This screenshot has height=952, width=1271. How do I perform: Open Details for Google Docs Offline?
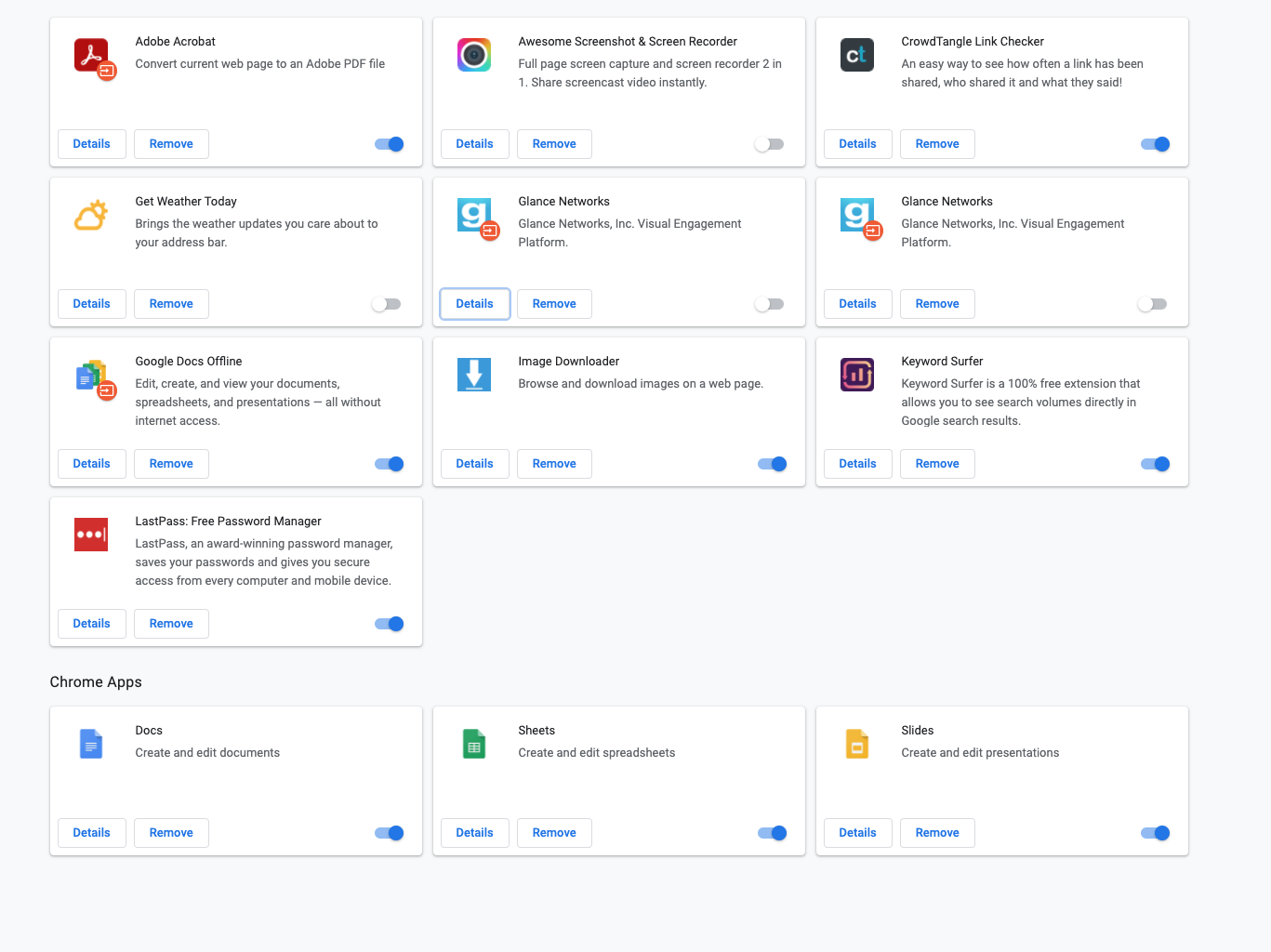[91, 463]
